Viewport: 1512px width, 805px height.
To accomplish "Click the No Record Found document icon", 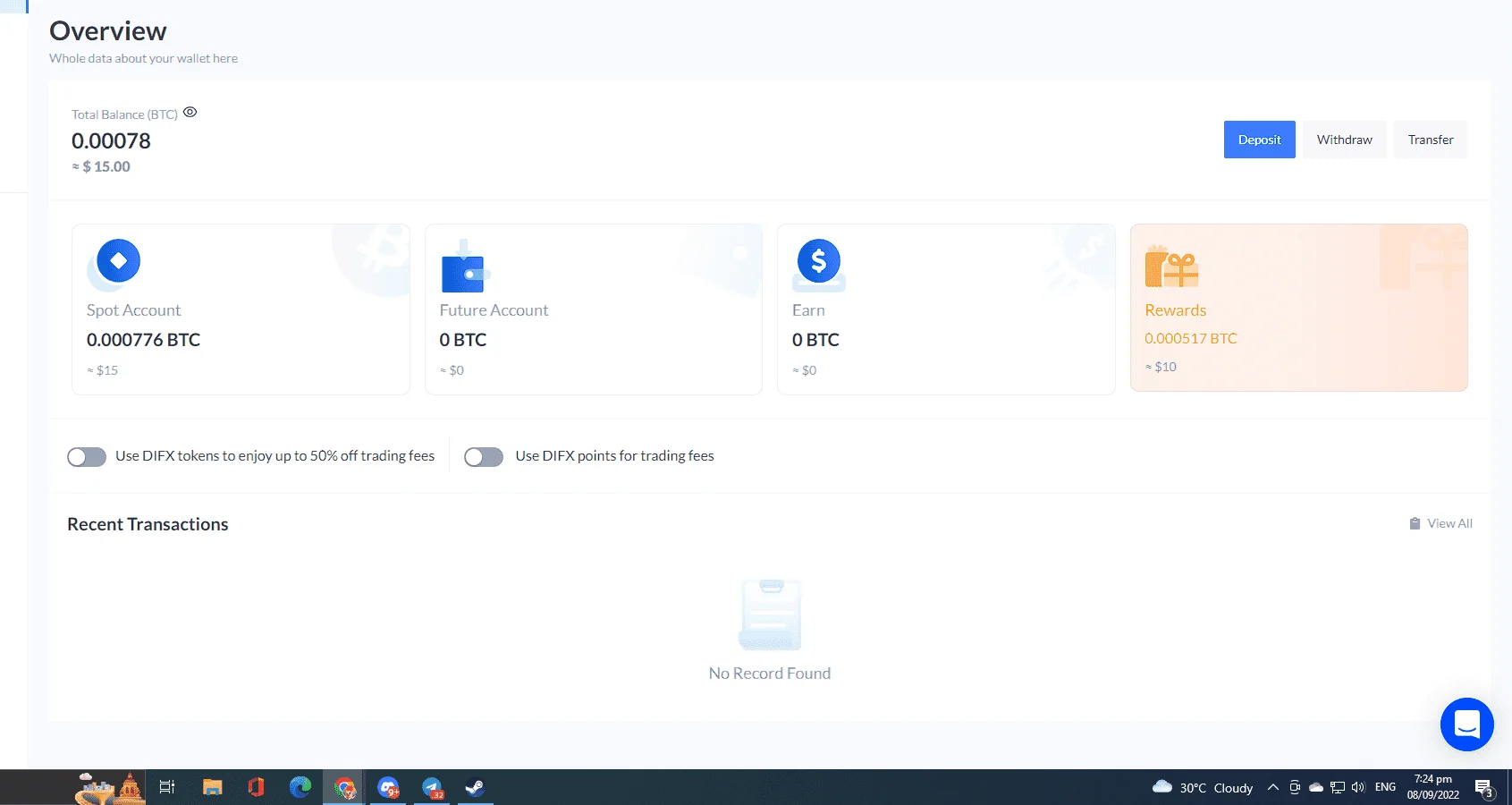I will coord(770,615).
